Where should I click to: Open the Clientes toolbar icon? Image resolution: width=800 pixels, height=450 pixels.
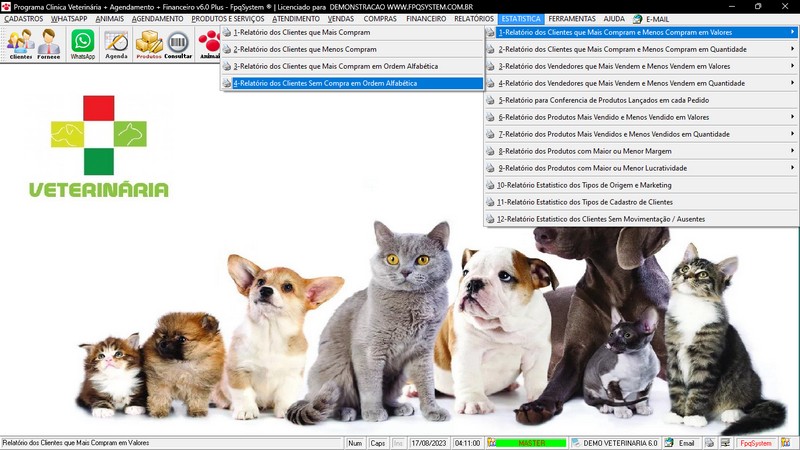(x=20, y=44)
